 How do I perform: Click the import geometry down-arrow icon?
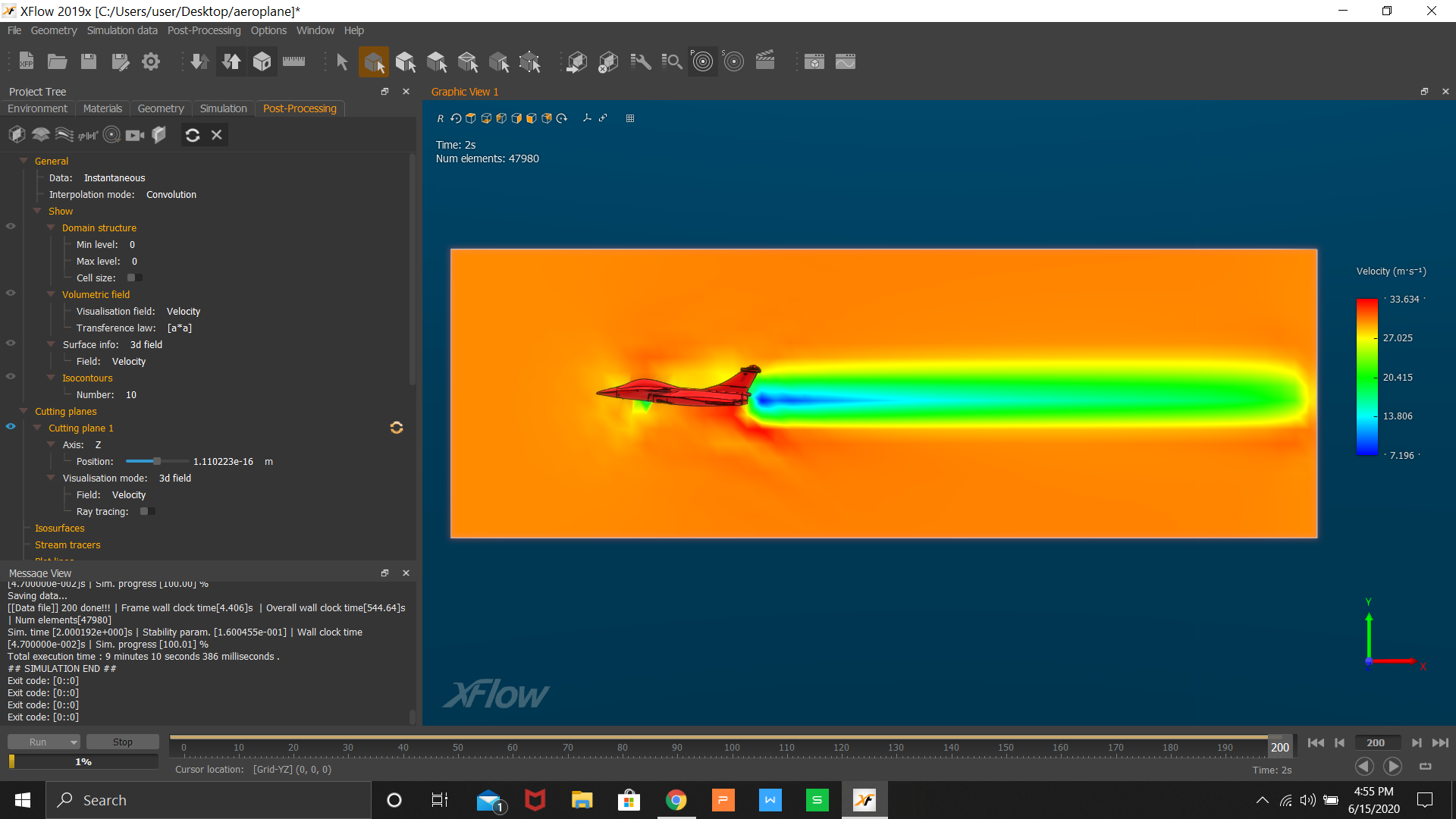[199, 61]
